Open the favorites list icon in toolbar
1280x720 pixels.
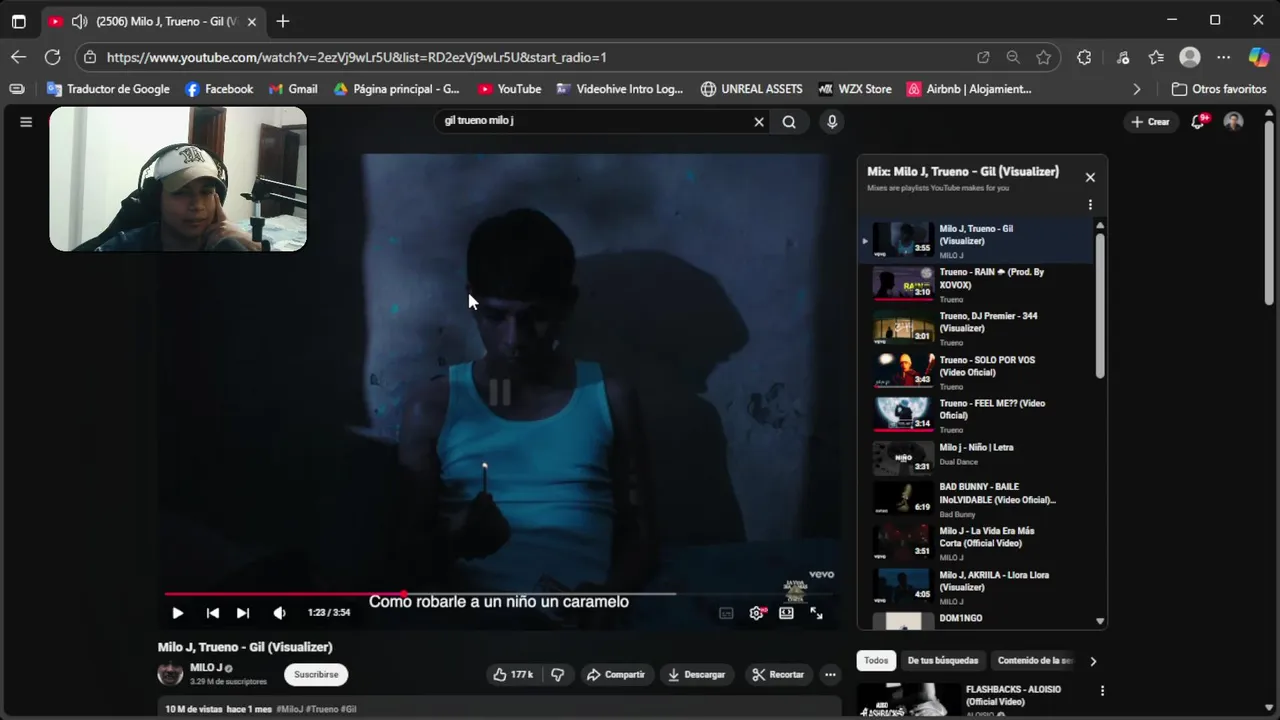click(1156, 57)
